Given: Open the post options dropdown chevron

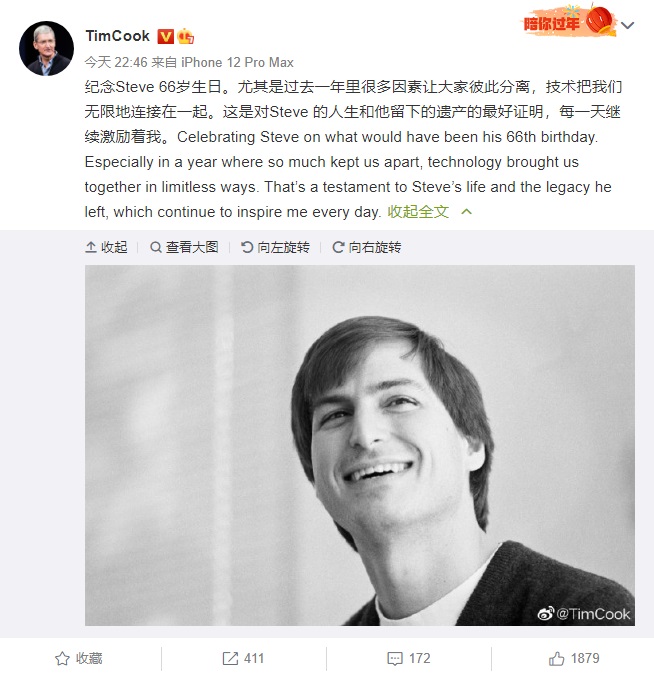Looking at the screenshot, I should 627,25.
